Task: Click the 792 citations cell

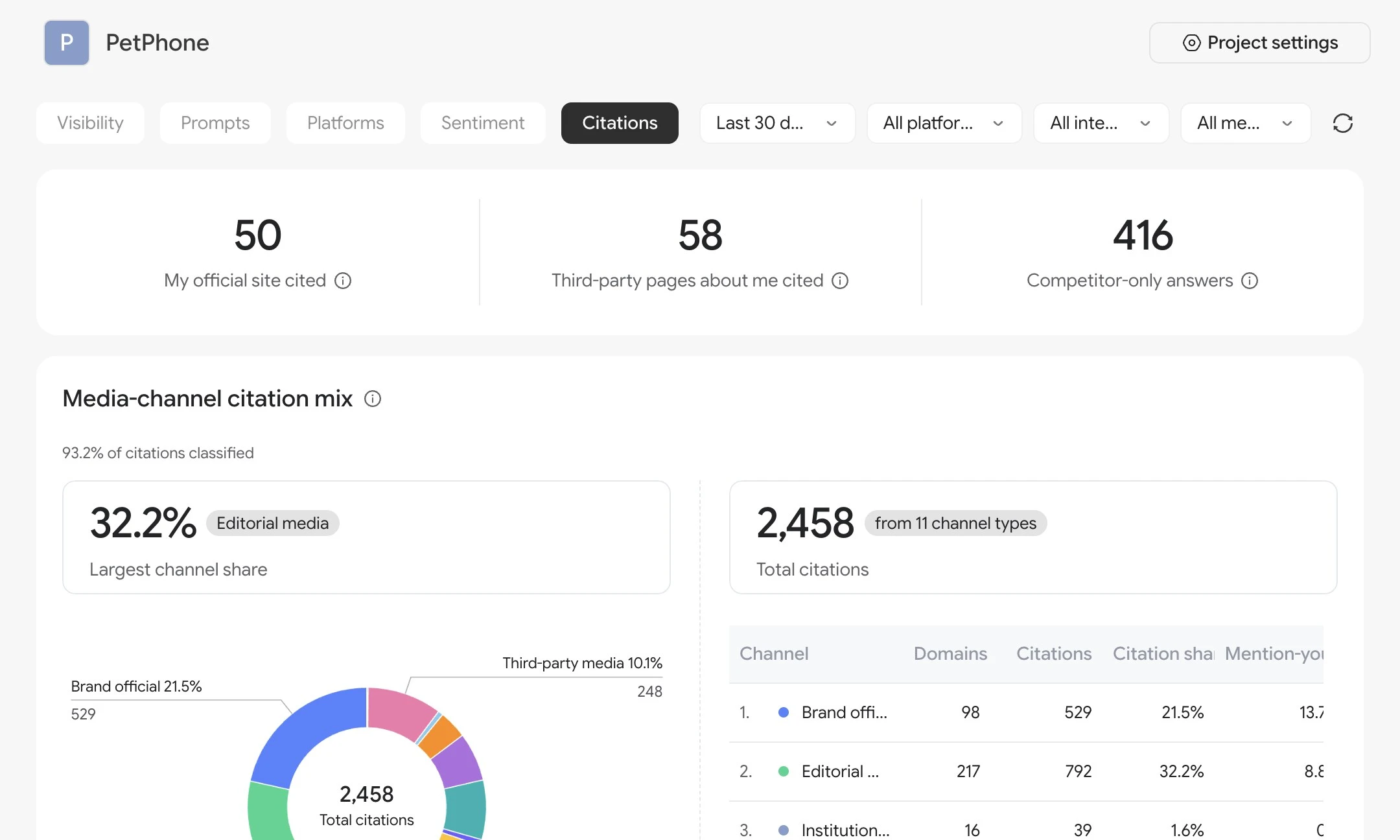Action: click(1079, 772)
